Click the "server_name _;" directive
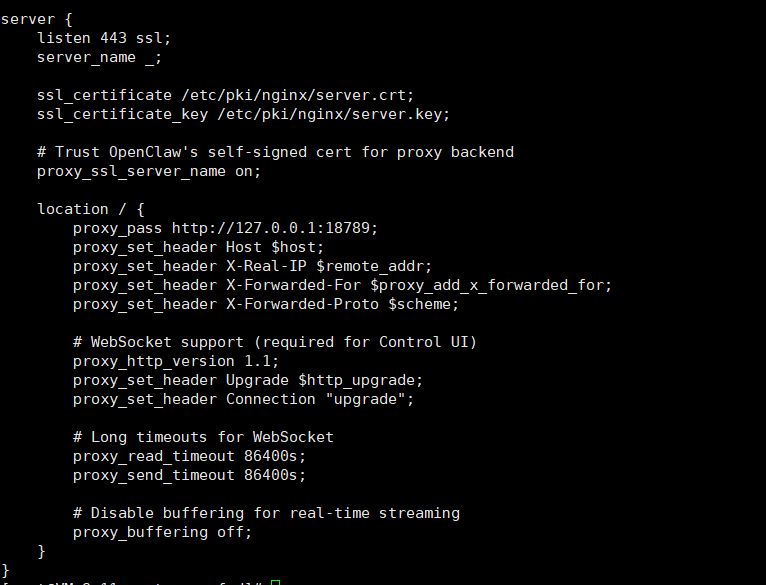766x585 pixels. click(x=99, y=57)
